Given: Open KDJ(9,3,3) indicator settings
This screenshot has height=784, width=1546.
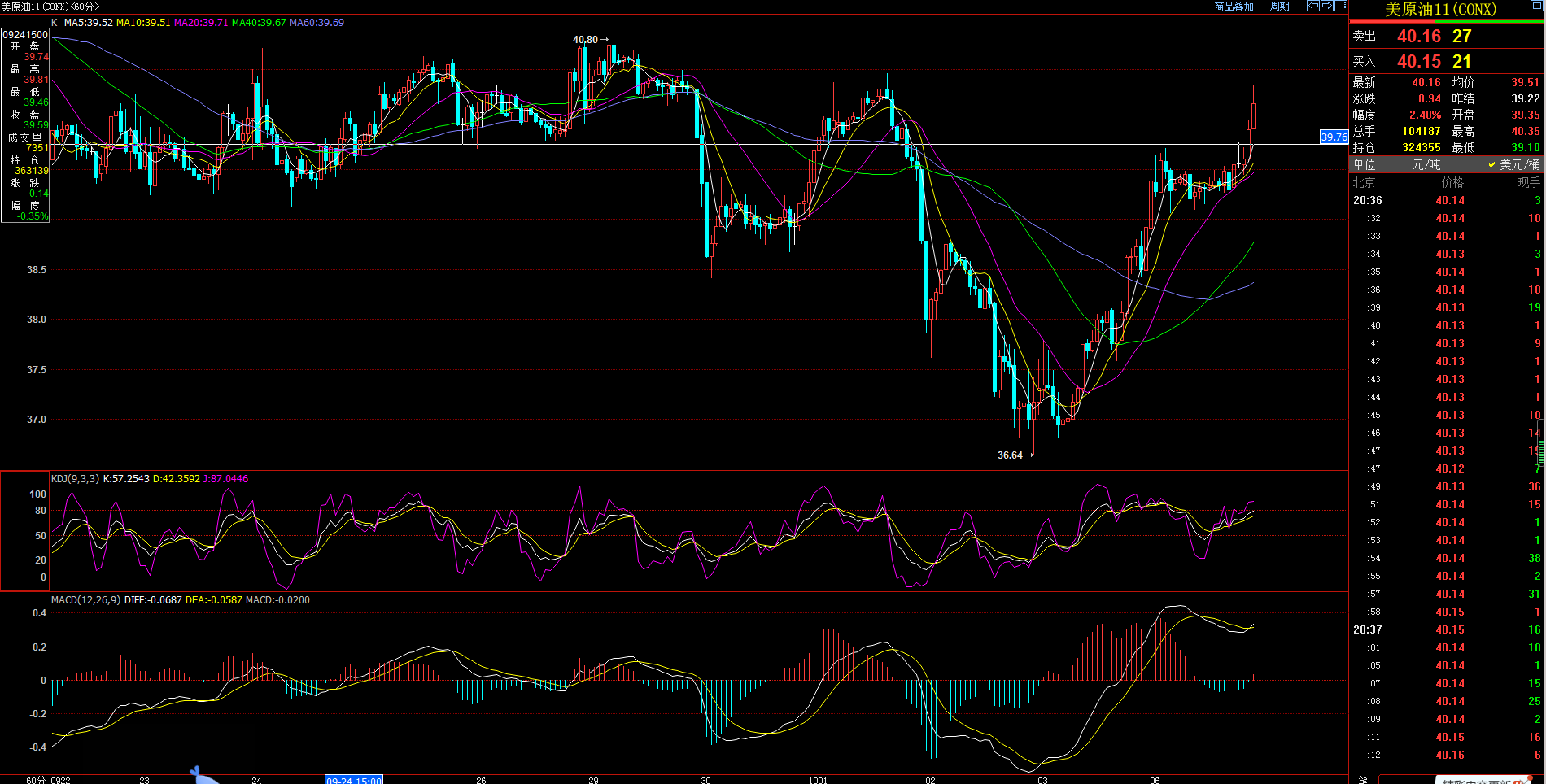Looking at the screenshot, I should click(x=75, y=479).
